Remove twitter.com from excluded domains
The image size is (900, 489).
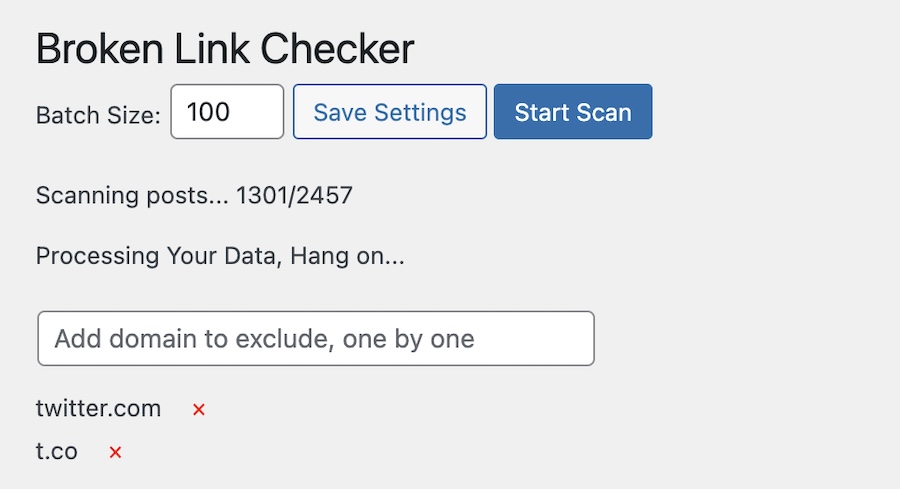click(199, 409)
